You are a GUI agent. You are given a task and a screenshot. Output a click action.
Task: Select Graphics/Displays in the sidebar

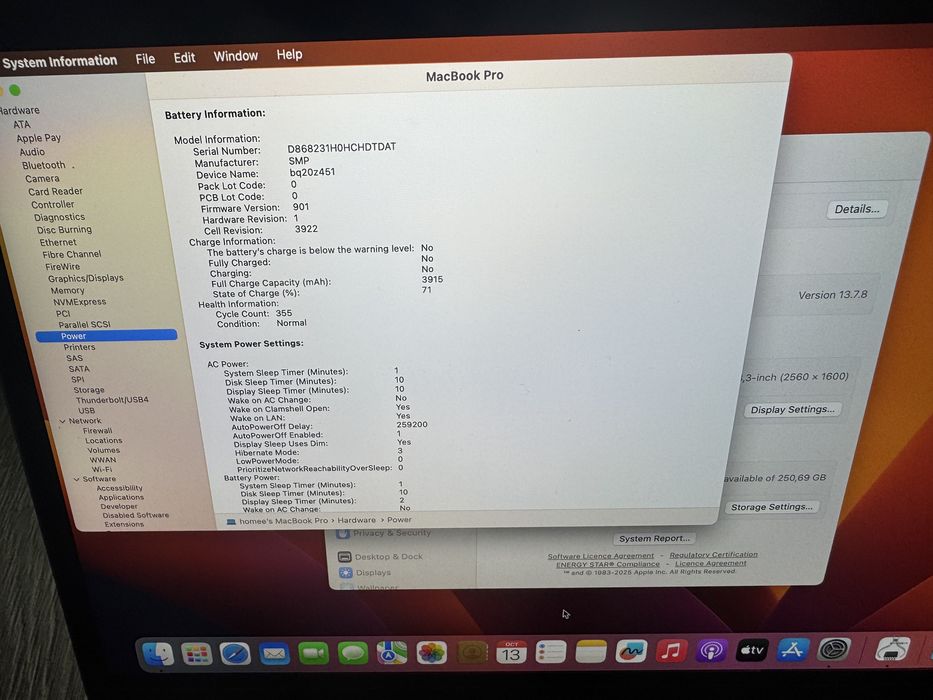point(86,279)
